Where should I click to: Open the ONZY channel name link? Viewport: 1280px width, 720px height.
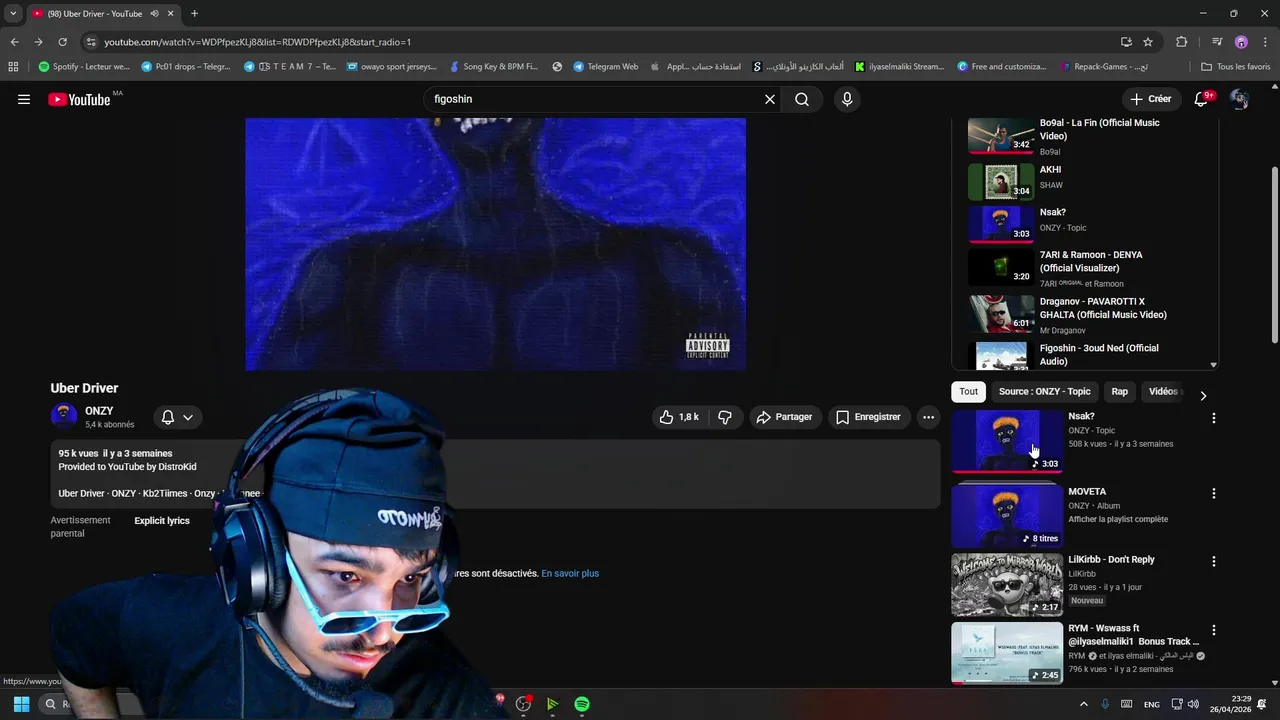coord(99,411)
